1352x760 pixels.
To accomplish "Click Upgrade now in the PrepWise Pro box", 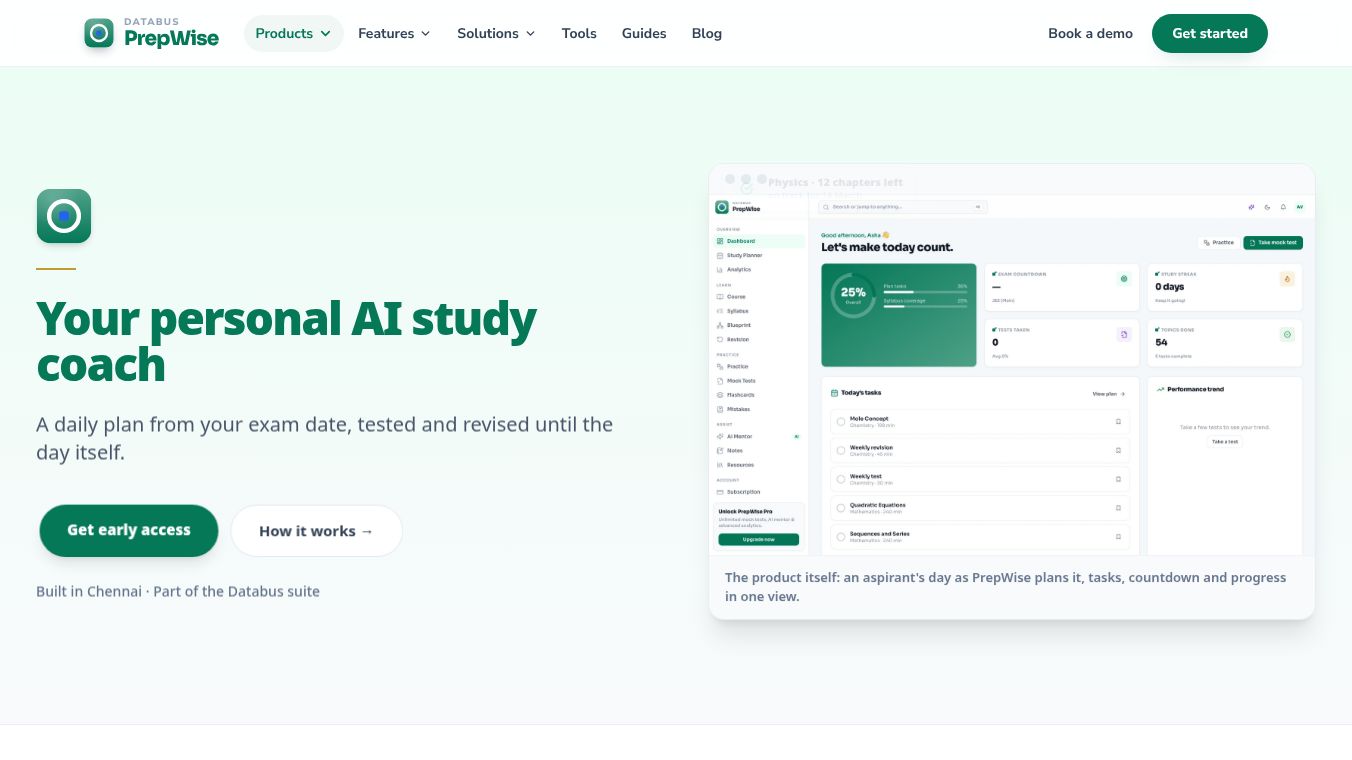I will pos(759,539).
